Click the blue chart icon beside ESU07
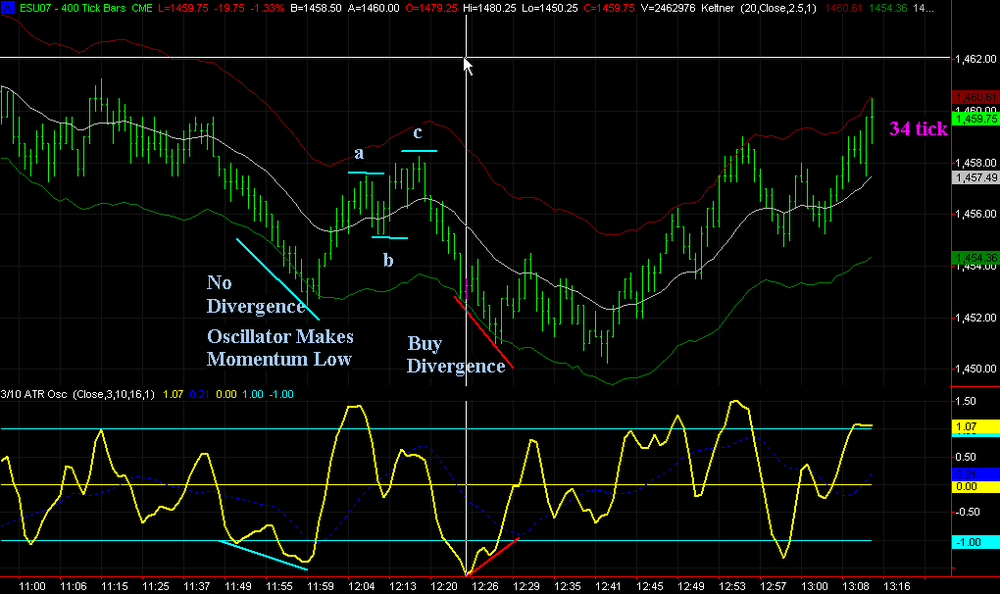1000x594 pixels. [x=9, y=8]
